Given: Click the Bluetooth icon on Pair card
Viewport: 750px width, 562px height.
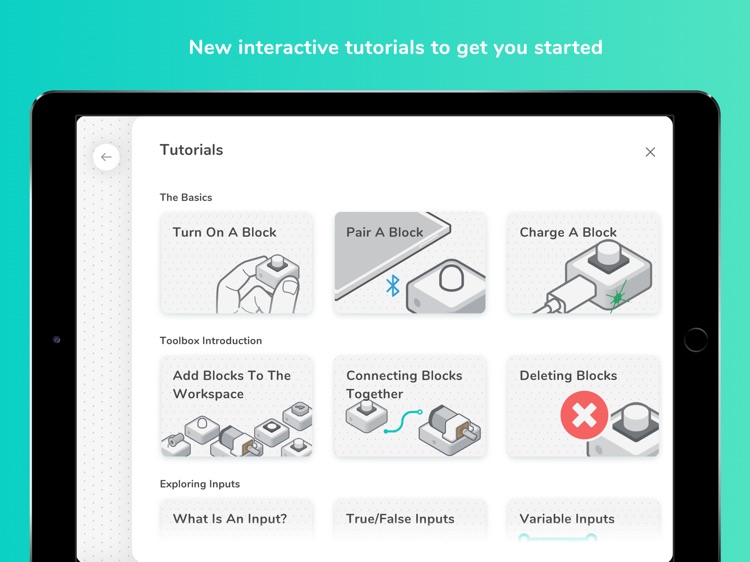Looking at the screenshot, I should (x=393, y=286).
